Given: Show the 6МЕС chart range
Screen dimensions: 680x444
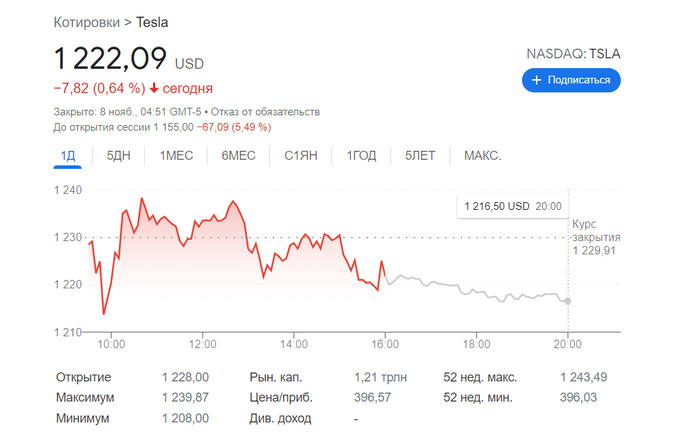Looking at the screenshot, I should pos(239,155).
